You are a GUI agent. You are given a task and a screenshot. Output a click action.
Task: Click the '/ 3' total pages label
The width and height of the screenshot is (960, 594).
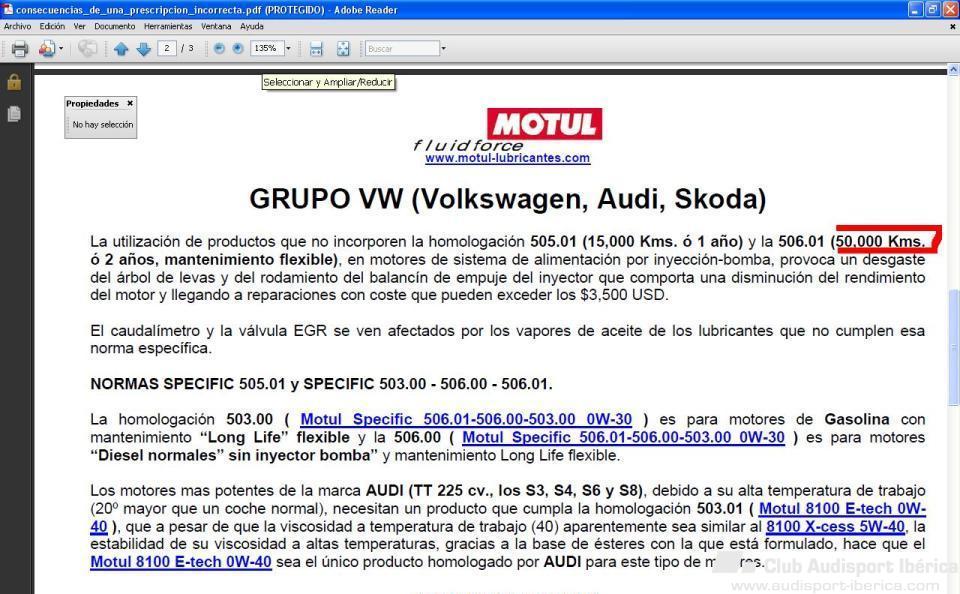click(187, 48)
